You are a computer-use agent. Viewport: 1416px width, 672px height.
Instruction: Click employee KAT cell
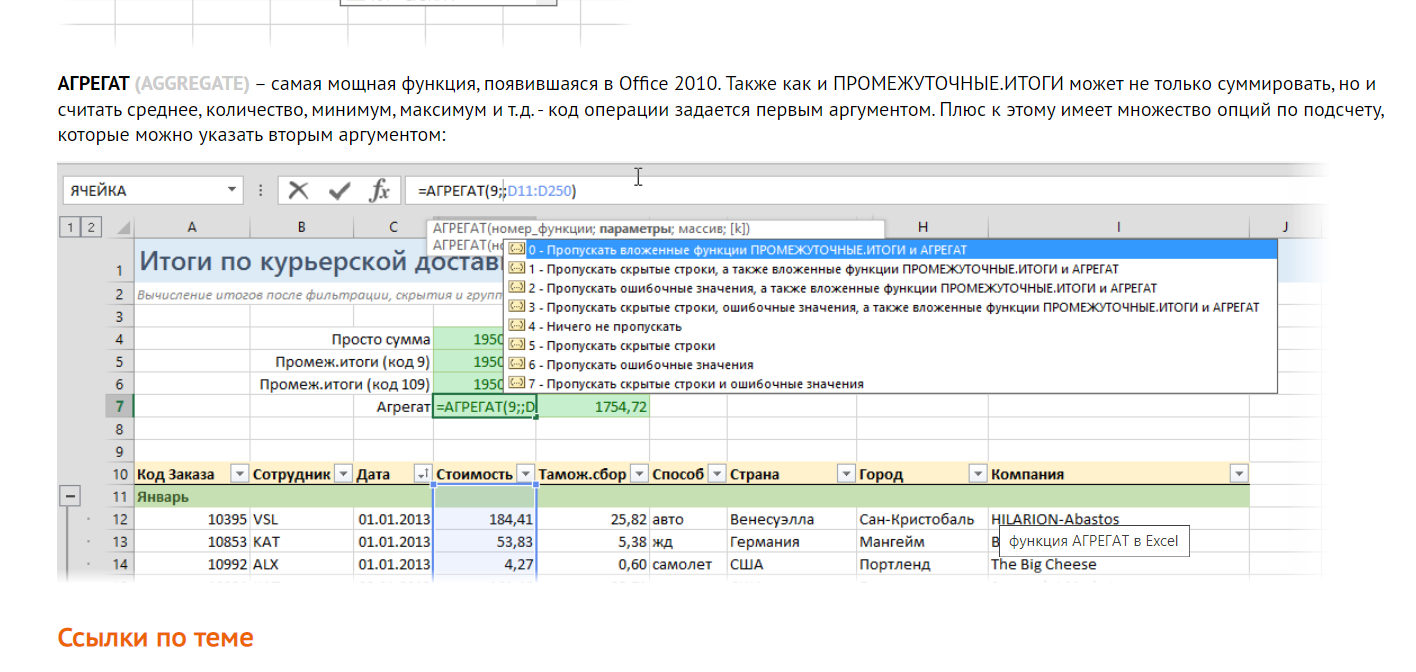pyautogui.click(x=301, y=541)
